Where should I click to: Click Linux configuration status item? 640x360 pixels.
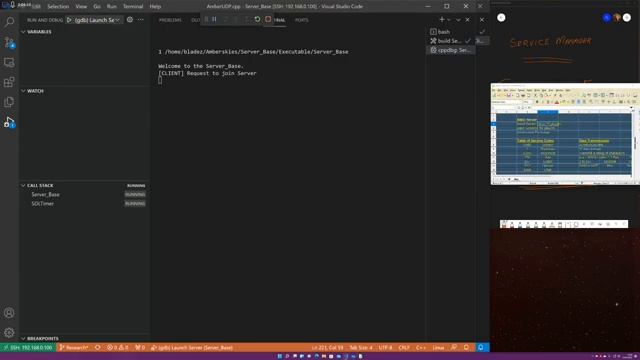[x=438, y=348]
